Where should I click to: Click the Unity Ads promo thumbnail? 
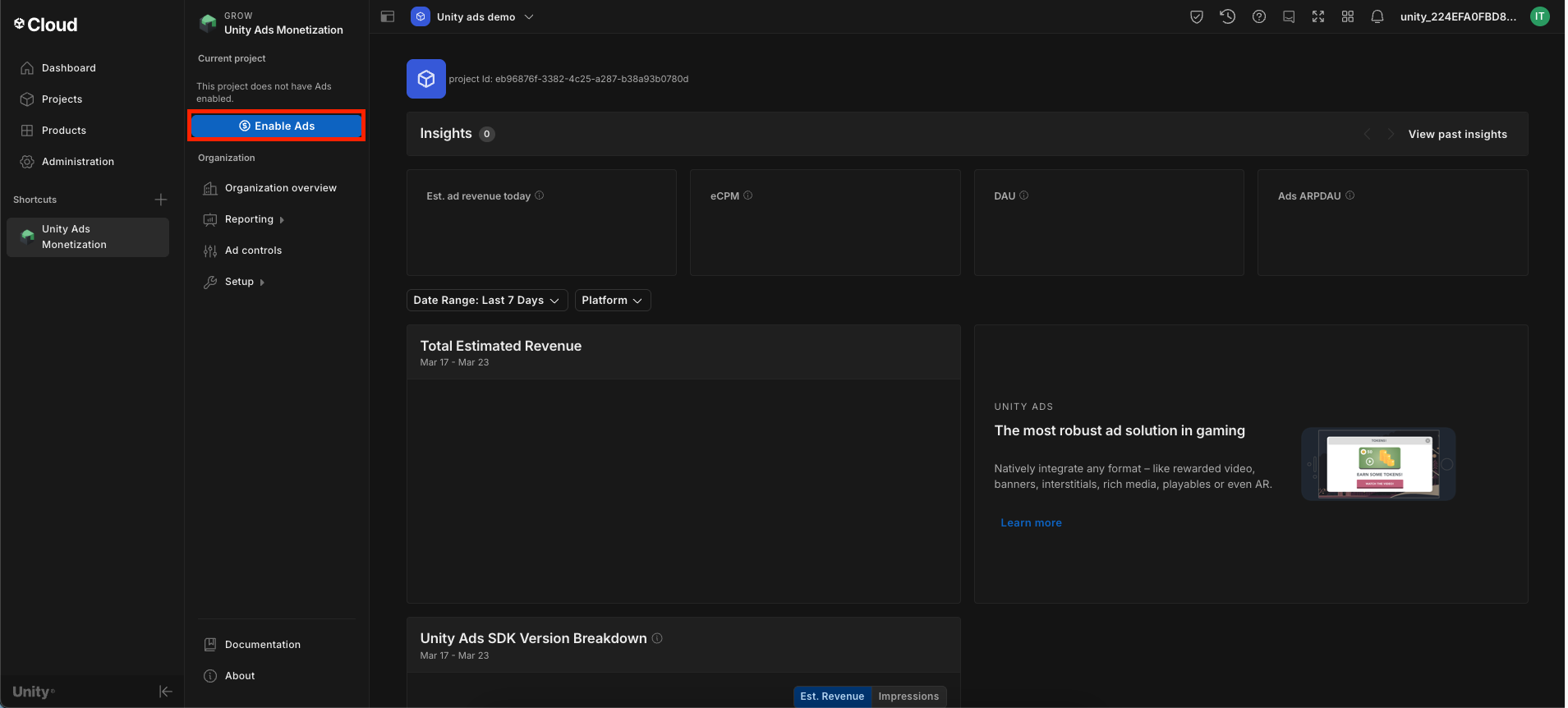[x=1378, y=464]
